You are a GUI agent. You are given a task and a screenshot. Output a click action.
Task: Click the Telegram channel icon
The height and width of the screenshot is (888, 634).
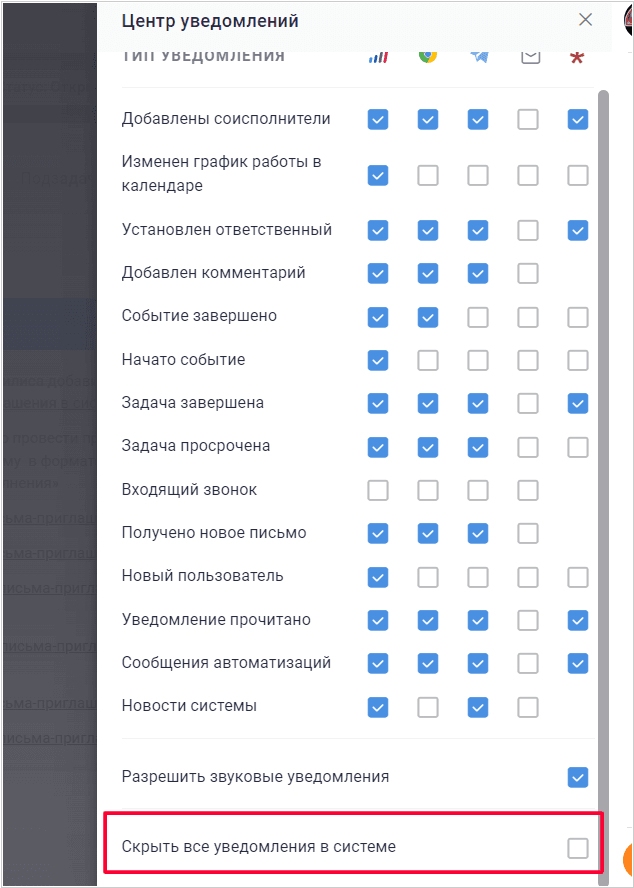coord(478,56)
